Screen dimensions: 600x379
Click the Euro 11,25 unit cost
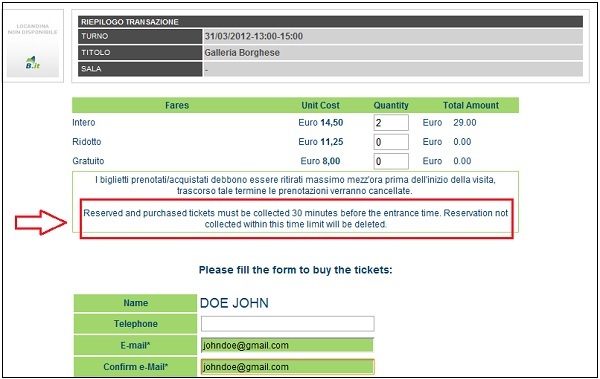pos(321,142)
